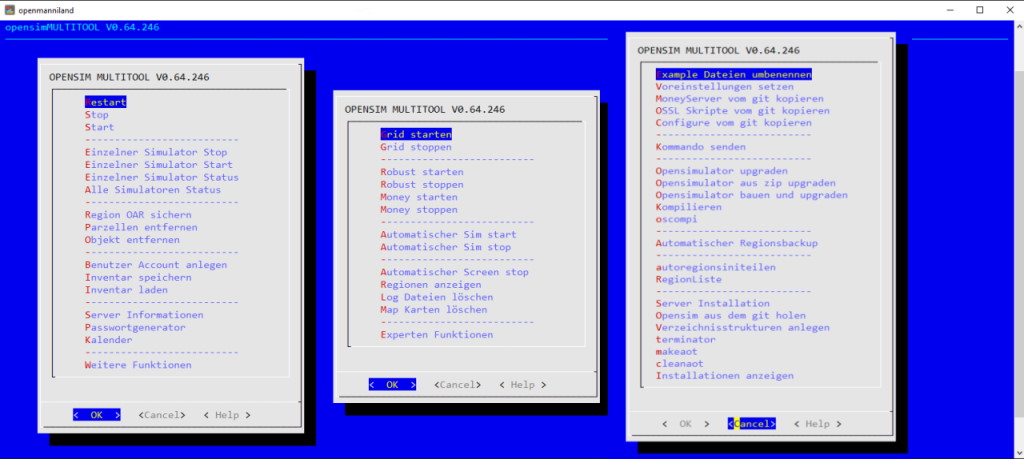Image resolution: width=1024 pixels, height=459 pixels.
Task: Select Grid starten in the middle dialog
Action: click(x=416, y=134)
